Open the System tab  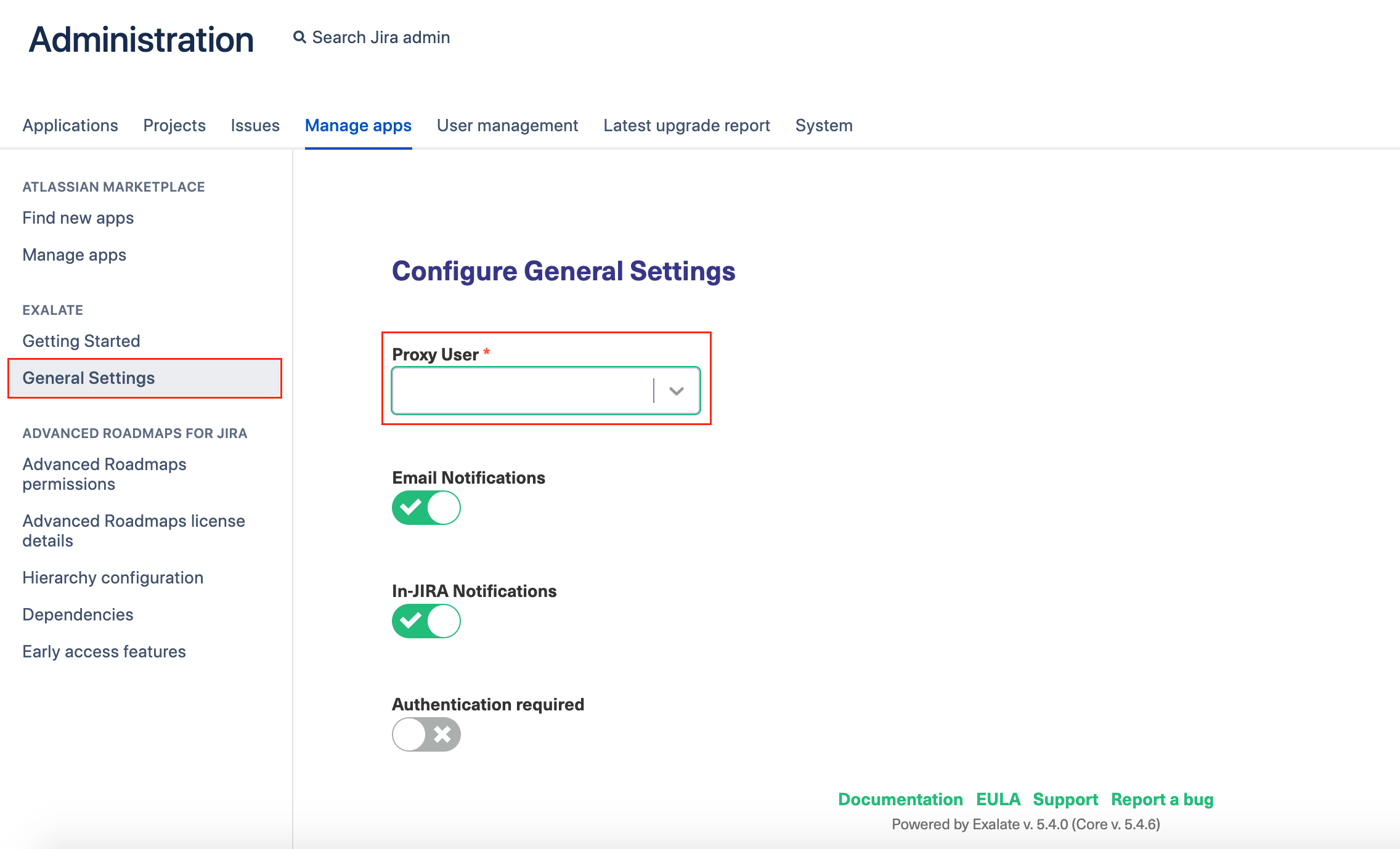824,126
